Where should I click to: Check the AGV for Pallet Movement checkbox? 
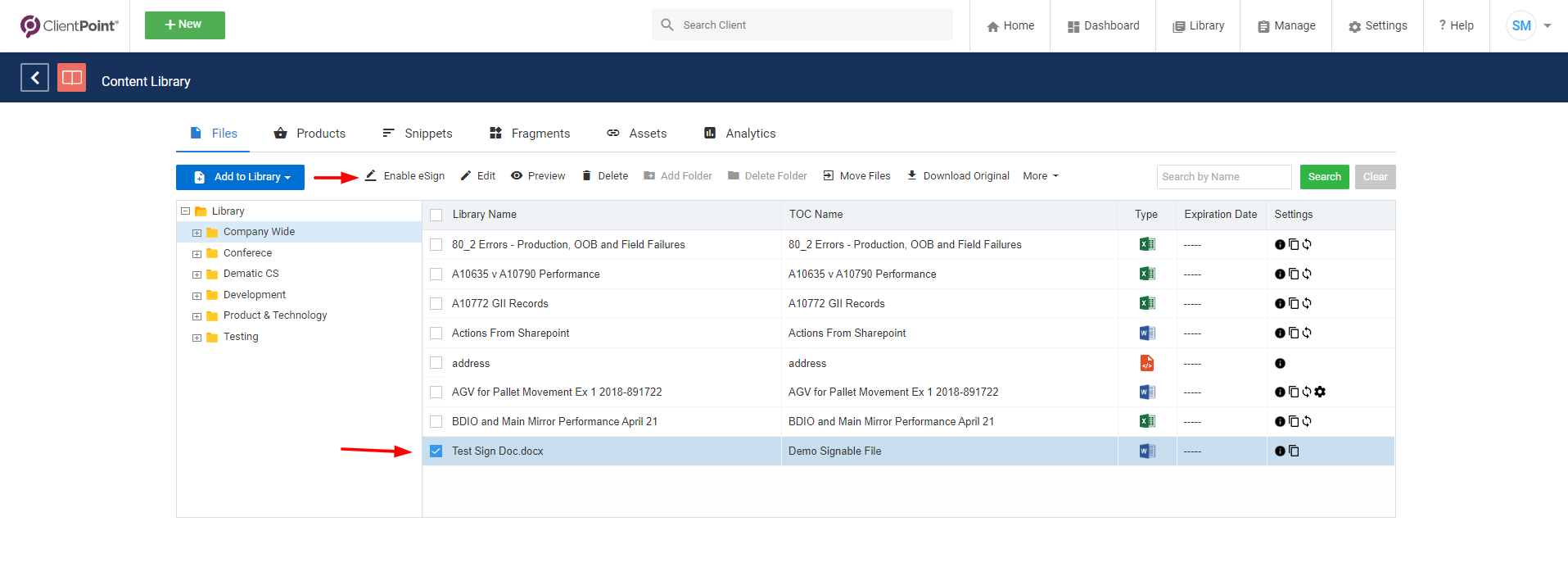436,392
